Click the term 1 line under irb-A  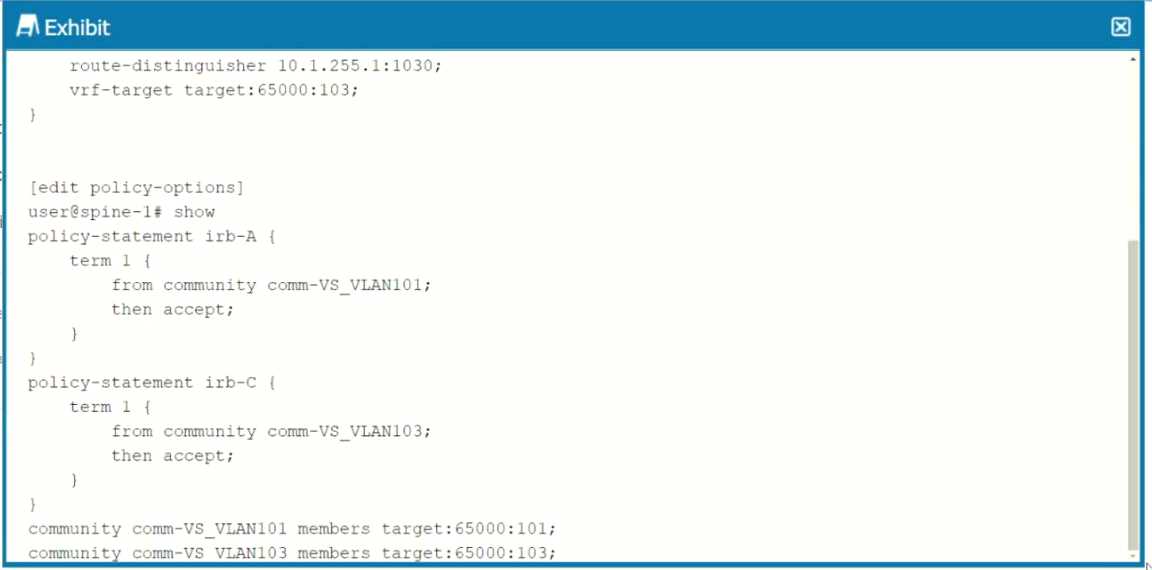click(x=110, y=261)
